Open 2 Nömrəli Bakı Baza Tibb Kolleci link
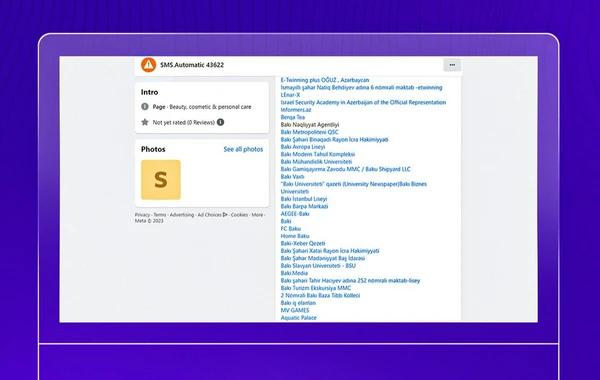Image resolution: width=600 pixels, height=380 pixels. [x=320, y=295]
